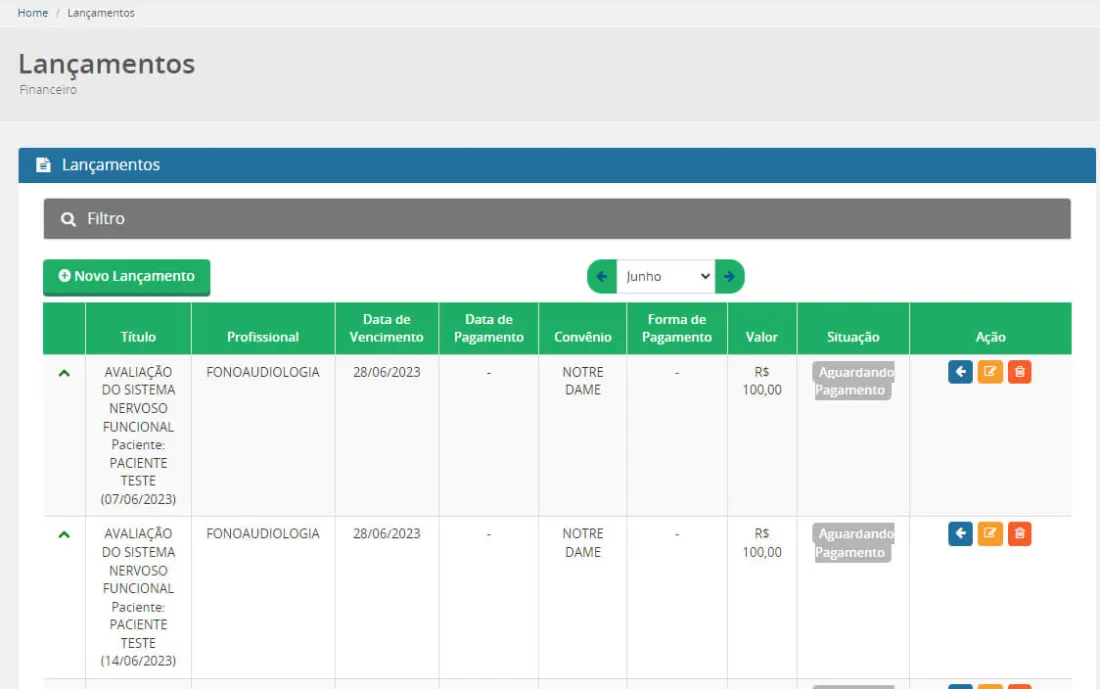Viewport: 1100px width, 689px height.
Task: Collapse the 14/06/2023 row with the green chevron
Action: tap(64, 535)
